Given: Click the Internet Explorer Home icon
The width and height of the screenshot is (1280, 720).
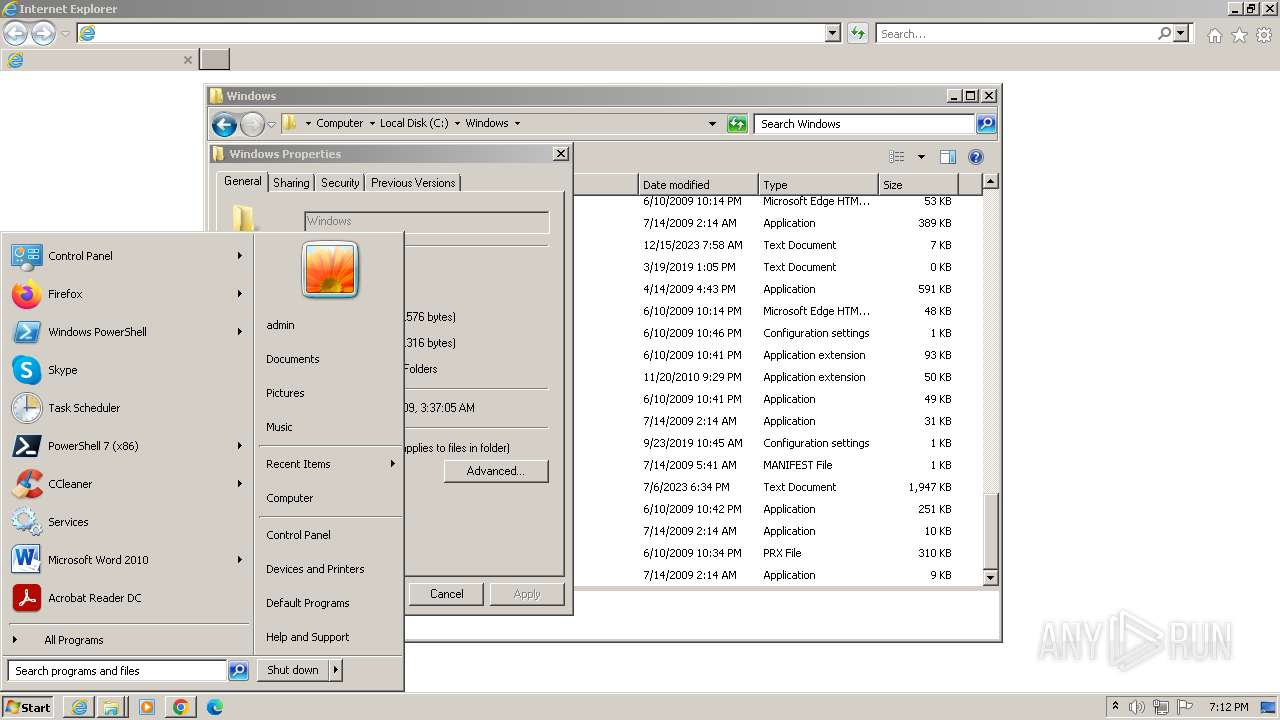Looking at the screenshot, I should tap(1214, 35).
